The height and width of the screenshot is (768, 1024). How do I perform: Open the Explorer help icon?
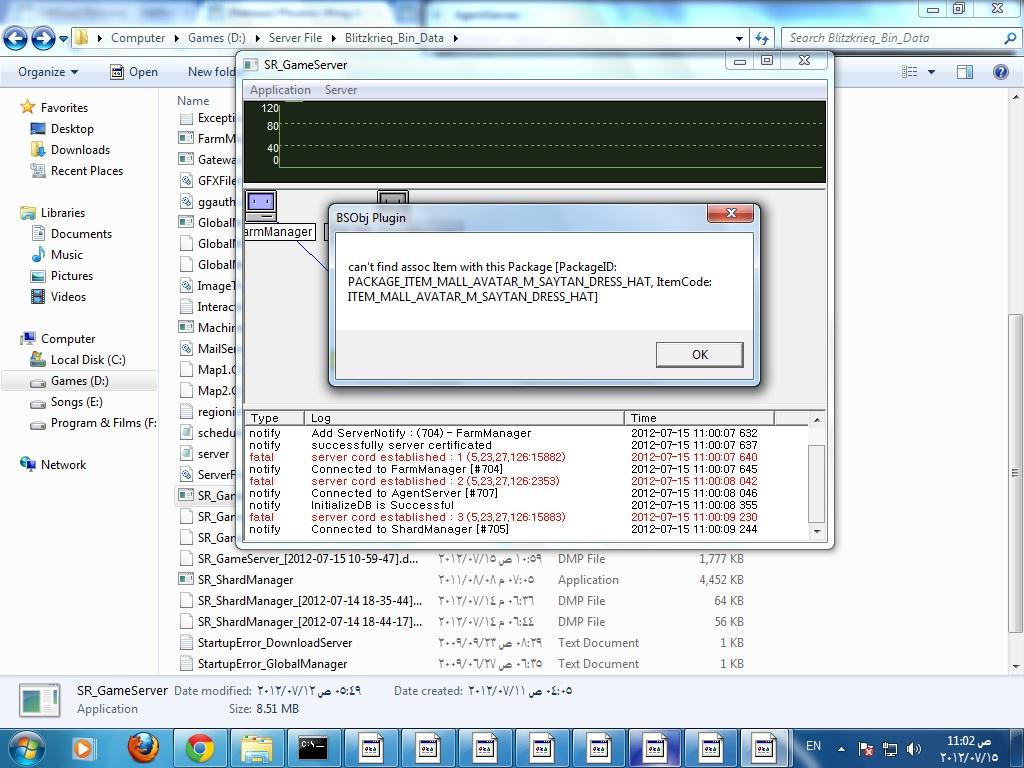click(1000, 72)
